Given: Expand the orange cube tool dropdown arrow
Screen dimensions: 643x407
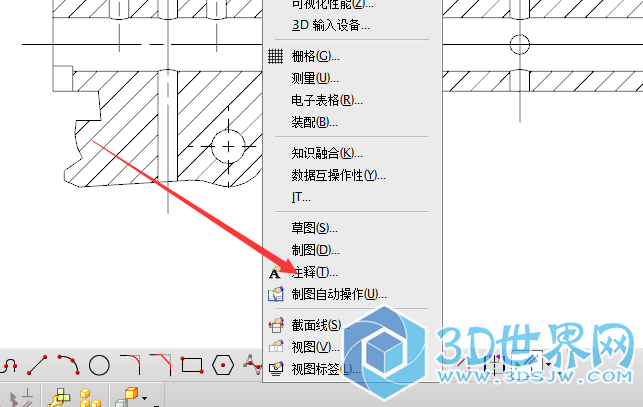Looking at the screenshot, I should point(144,398).
